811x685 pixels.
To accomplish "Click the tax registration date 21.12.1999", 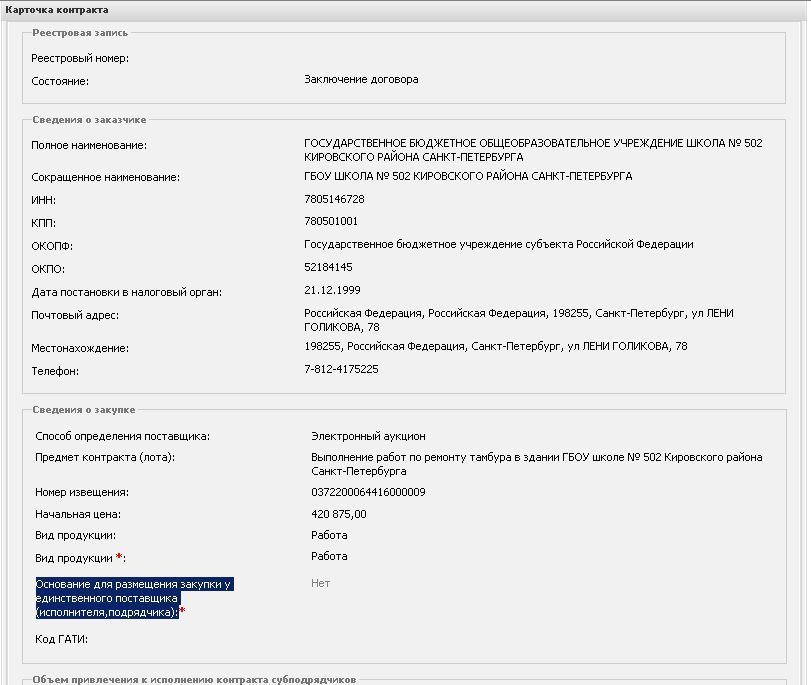I will 331,292.
